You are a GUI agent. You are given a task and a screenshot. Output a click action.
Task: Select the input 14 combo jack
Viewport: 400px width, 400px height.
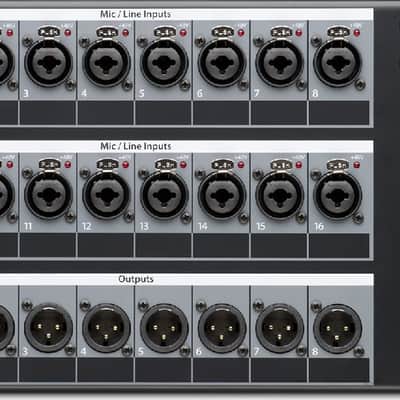click(x=222, y=195)
